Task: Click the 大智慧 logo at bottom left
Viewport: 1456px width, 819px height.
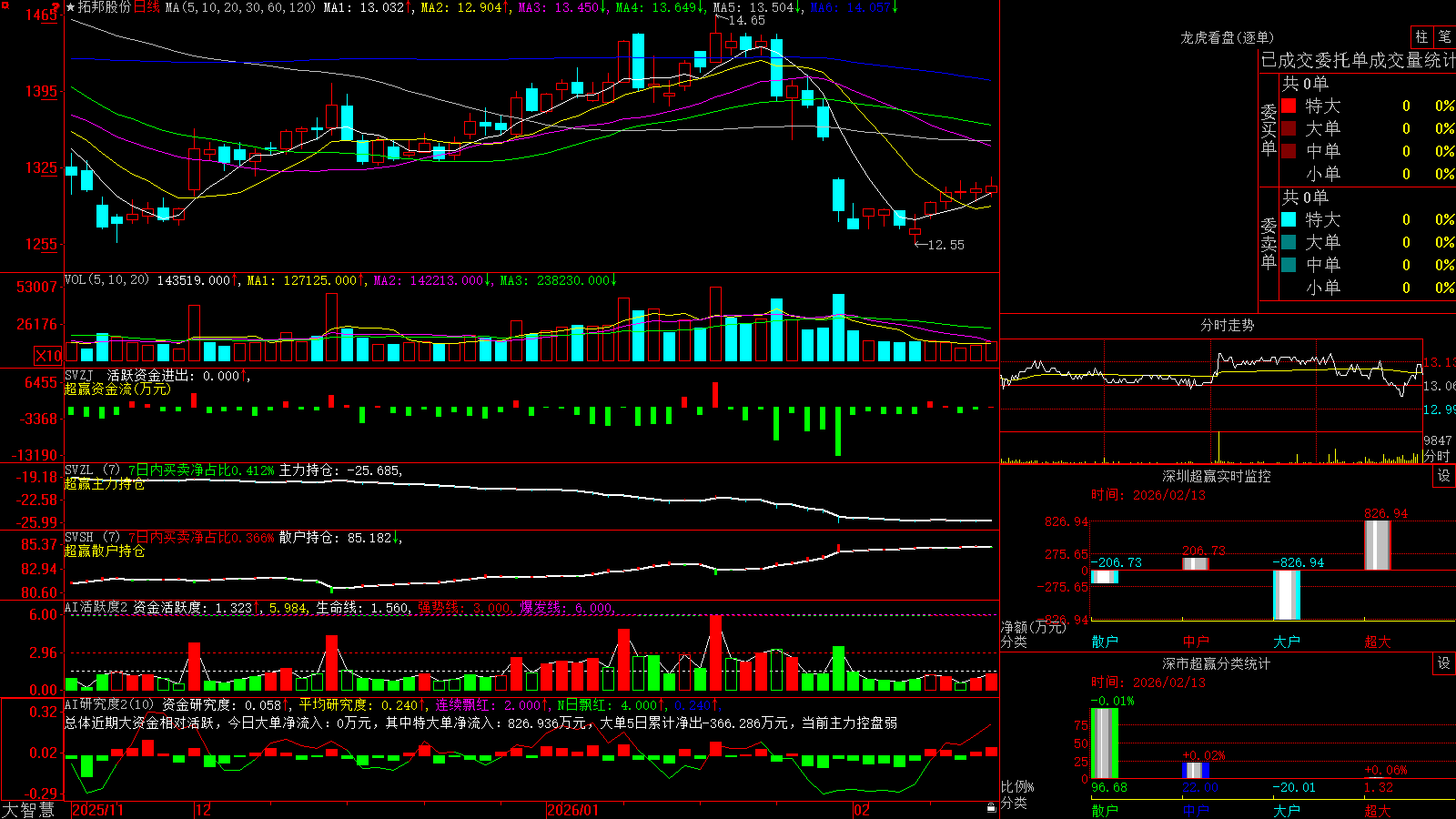Action: 28,810
